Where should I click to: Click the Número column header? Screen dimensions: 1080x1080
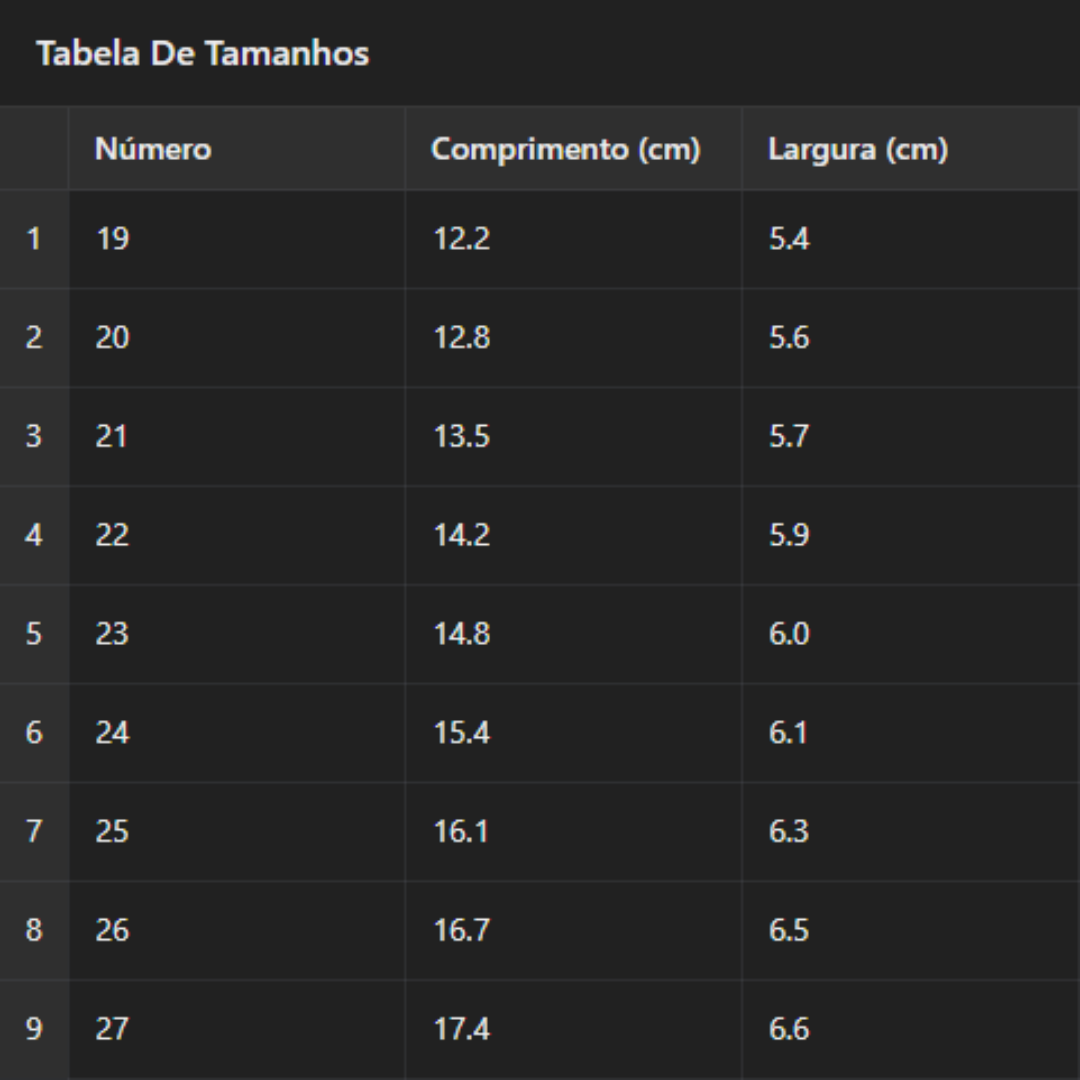[x=153, y=149]
